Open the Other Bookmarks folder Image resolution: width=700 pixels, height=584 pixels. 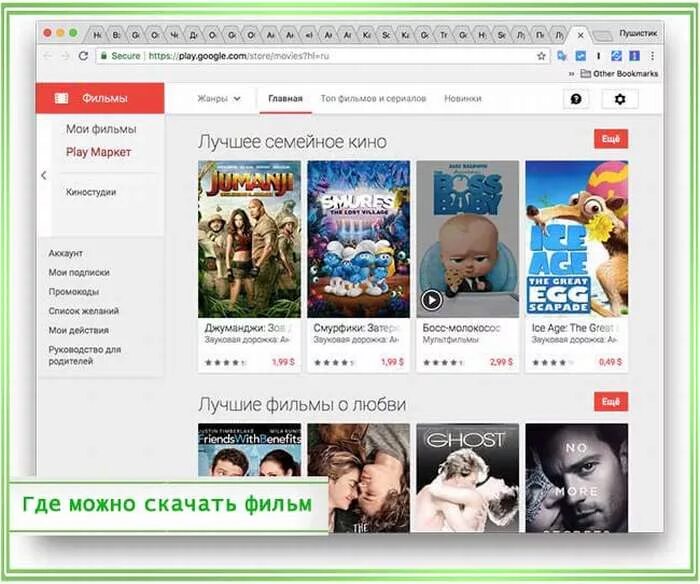619,74
